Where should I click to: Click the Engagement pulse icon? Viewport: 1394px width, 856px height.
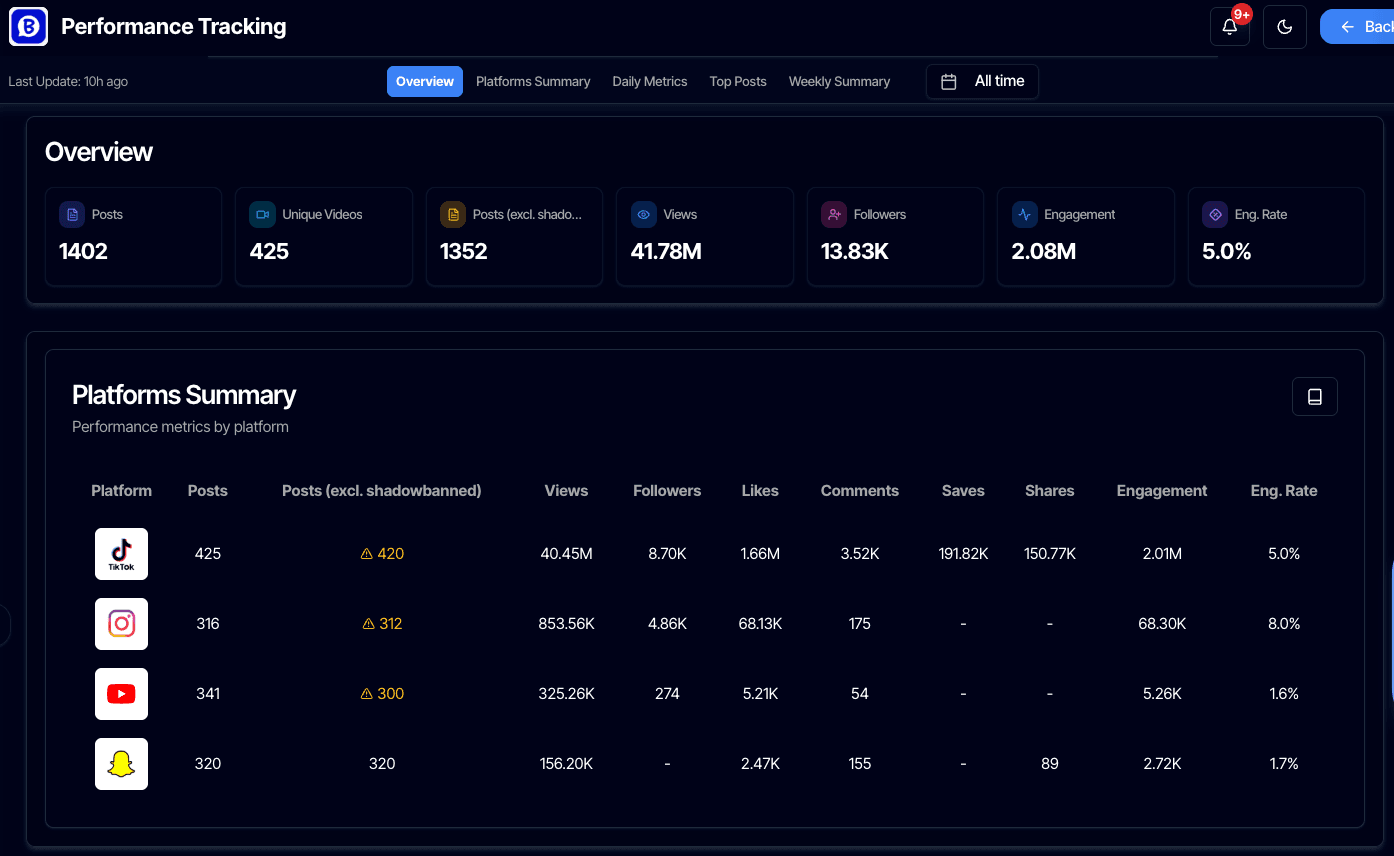[1024, 214]
